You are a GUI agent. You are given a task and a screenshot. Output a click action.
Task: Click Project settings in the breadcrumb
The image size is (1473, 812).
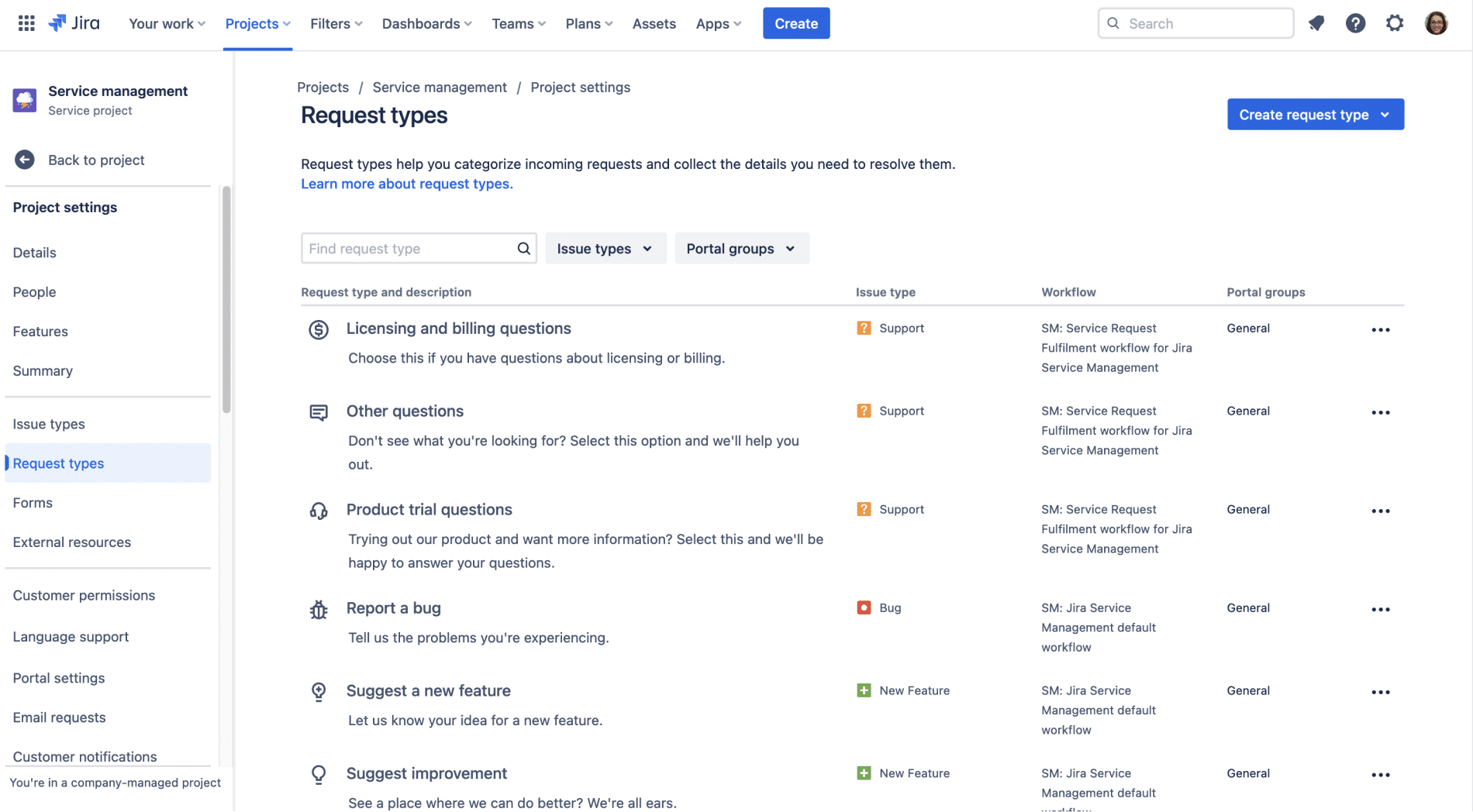click(581, 88)
